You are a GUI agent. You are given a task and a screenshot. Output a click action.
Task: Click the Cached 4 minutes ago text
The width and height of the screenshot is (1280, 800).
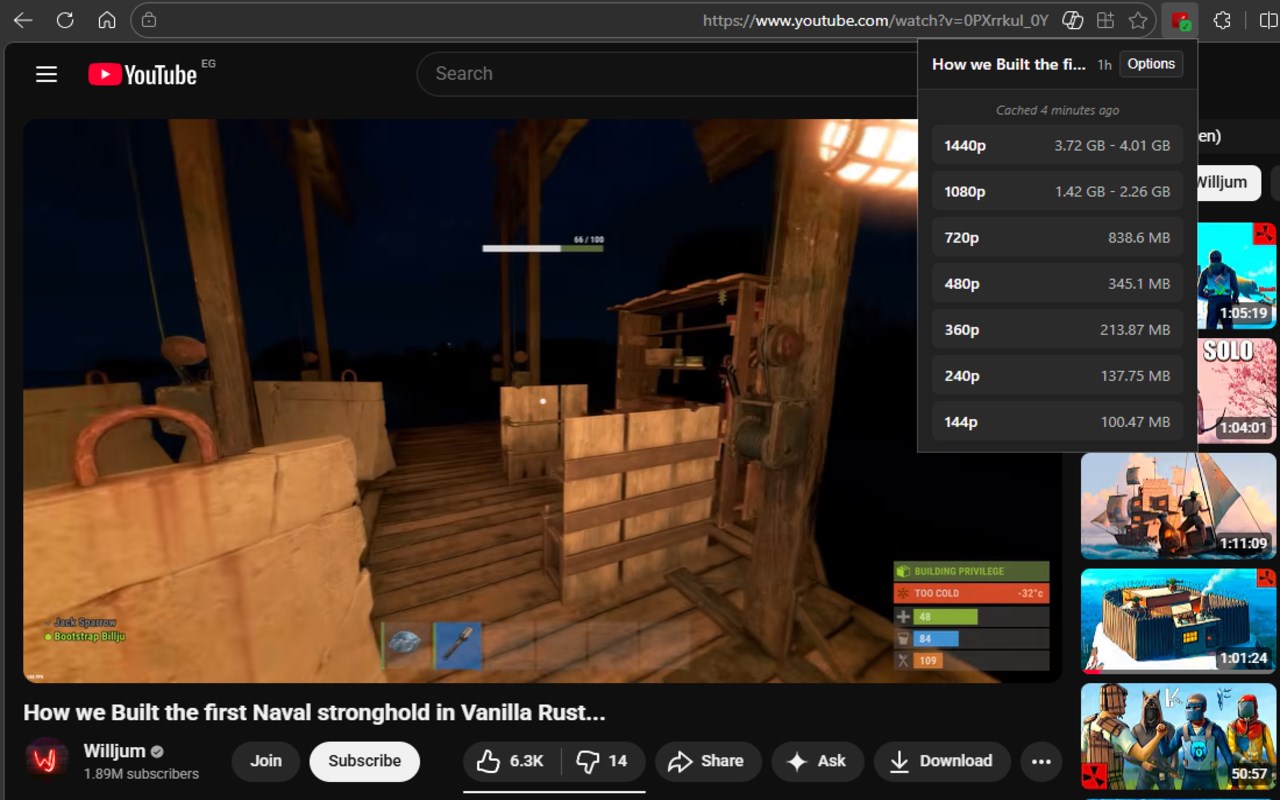pos(1057,110)
